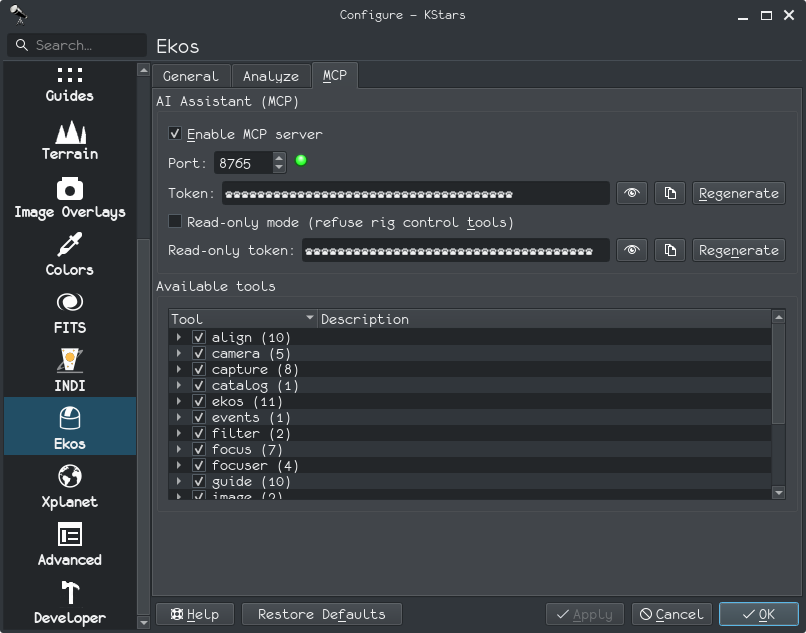Viewport: 806px width, 633px height.
Task: Expand the focuser (4) tree row
Action: point(179,465)
